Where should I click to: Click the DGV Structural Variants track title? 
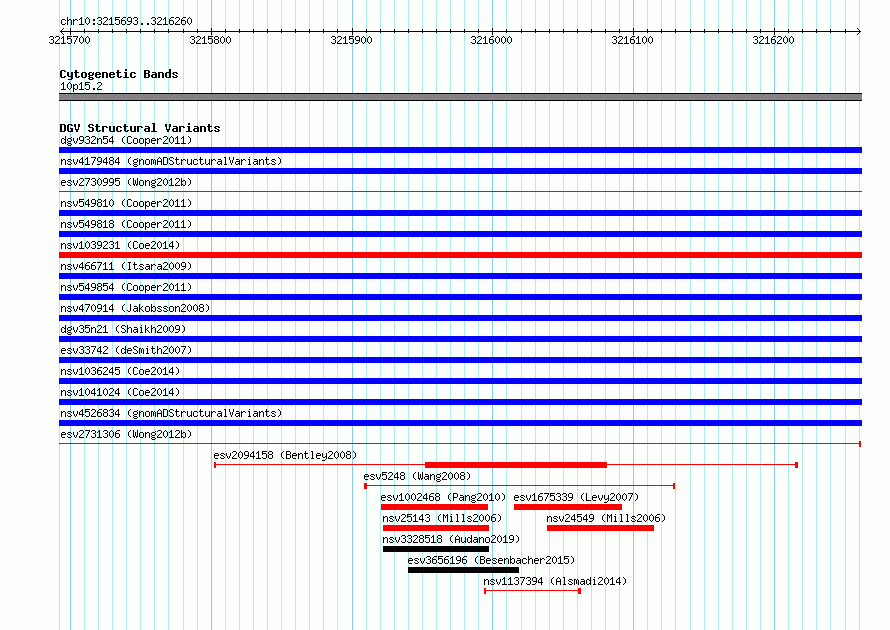(140, 128)
